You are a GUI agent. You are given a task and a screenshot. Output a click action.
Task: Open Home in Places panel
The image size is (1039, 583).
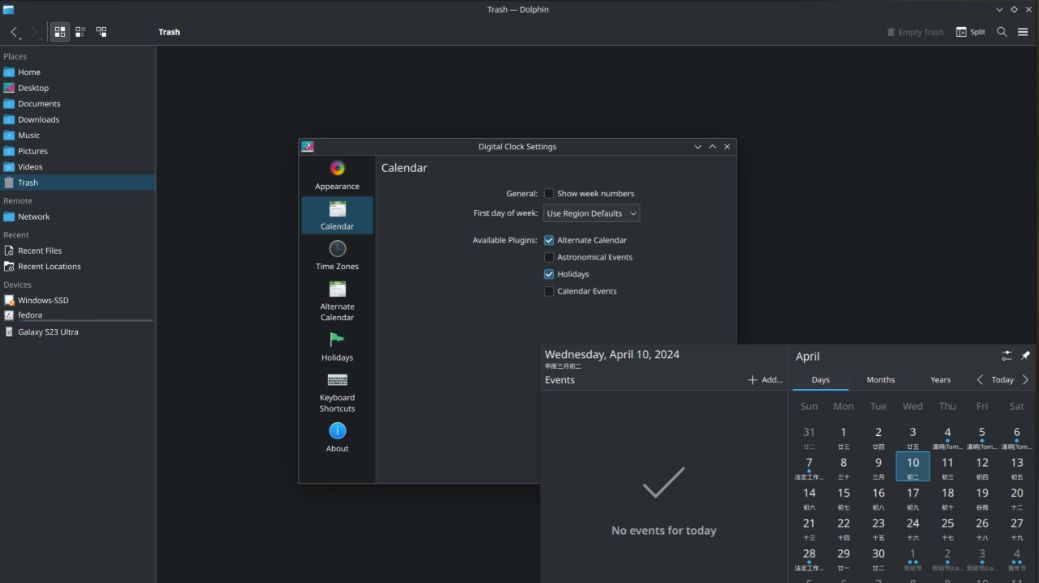[78, 72]
